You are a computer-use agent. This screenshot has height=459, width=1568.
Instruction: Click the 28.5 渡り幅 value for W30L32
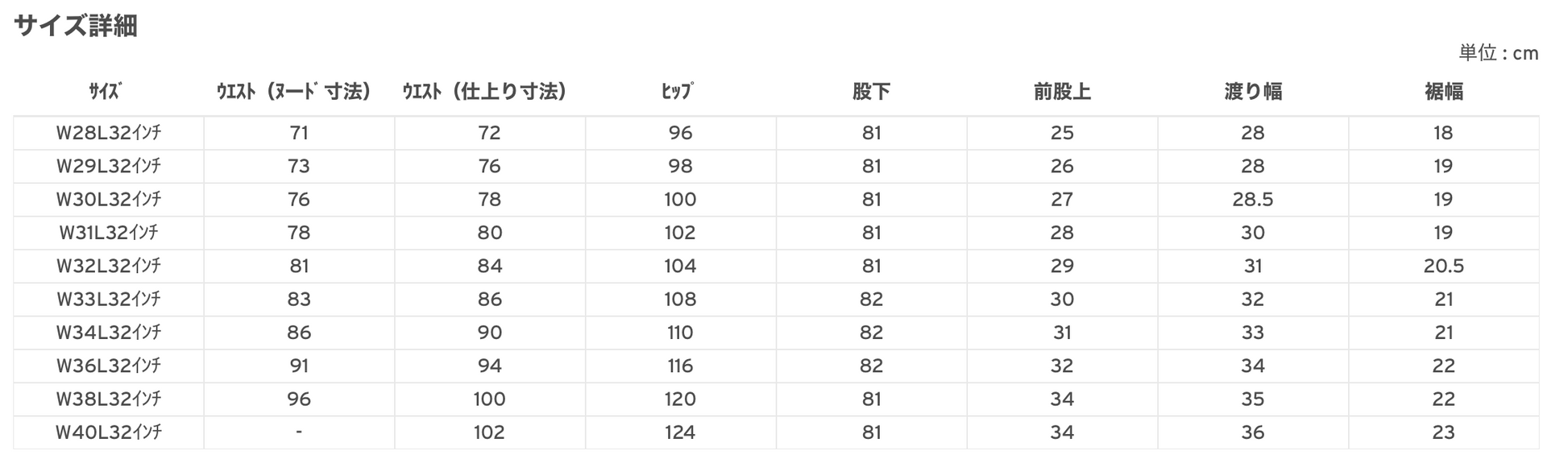pyautogui.click(x=1252, y=199)
